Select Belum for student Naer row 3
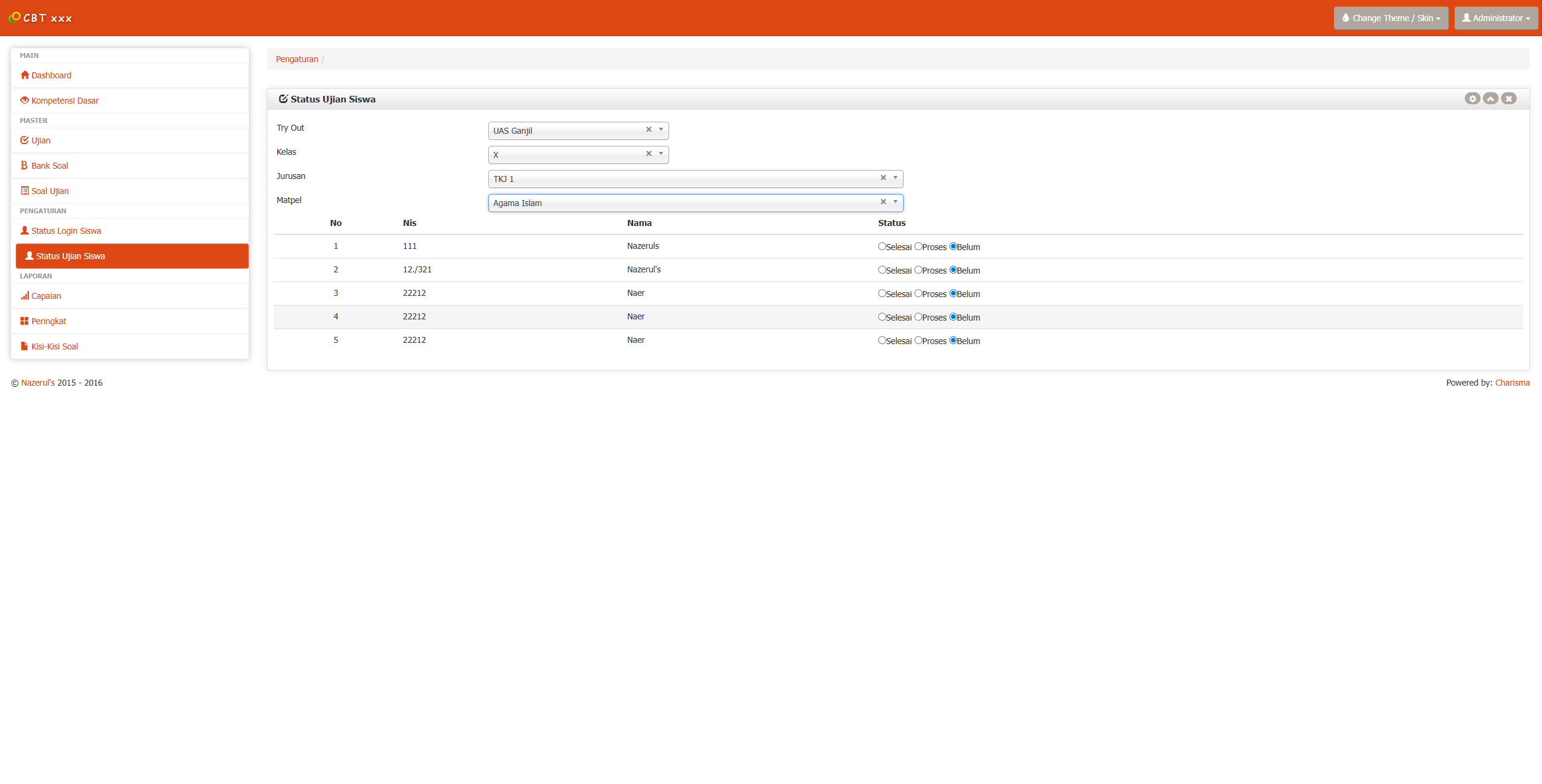 pyautogui.click(x=953, y=293)
